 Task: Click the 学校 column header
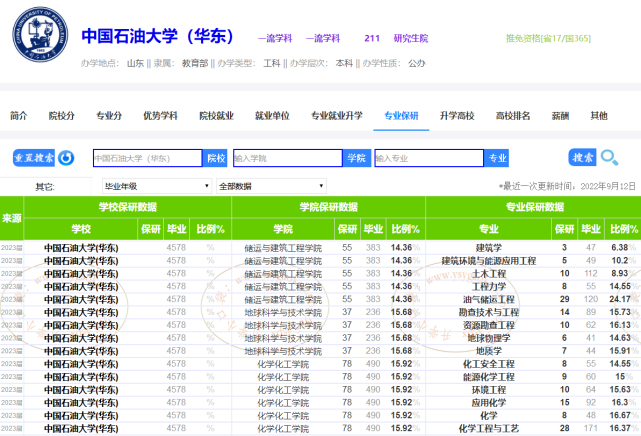[81, 229]
